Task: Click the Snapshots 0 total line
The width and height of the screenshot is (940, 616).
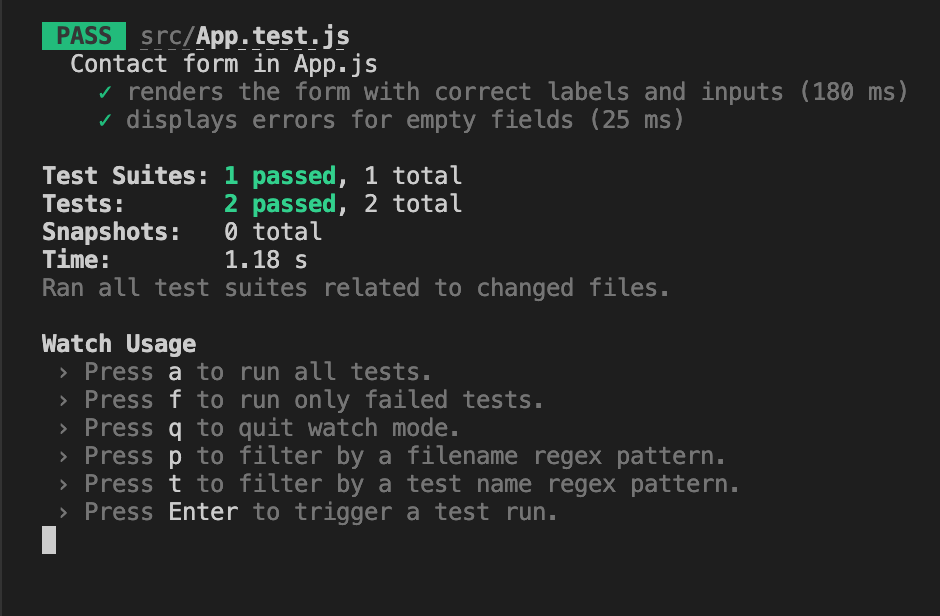Action: [182, 232]
